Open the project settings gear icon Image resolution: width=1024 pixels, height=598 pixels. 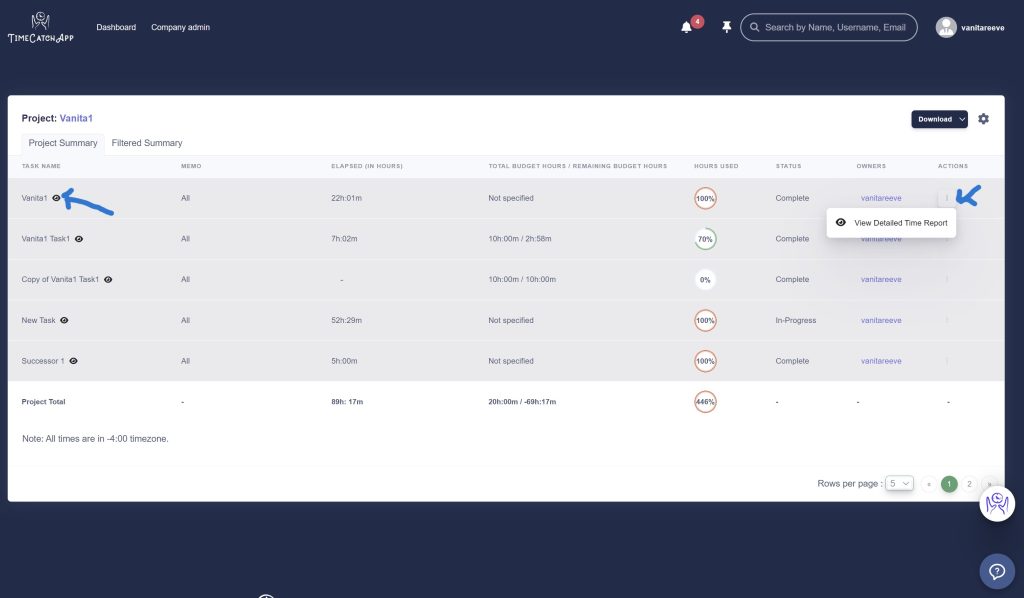tap(983, 119)
